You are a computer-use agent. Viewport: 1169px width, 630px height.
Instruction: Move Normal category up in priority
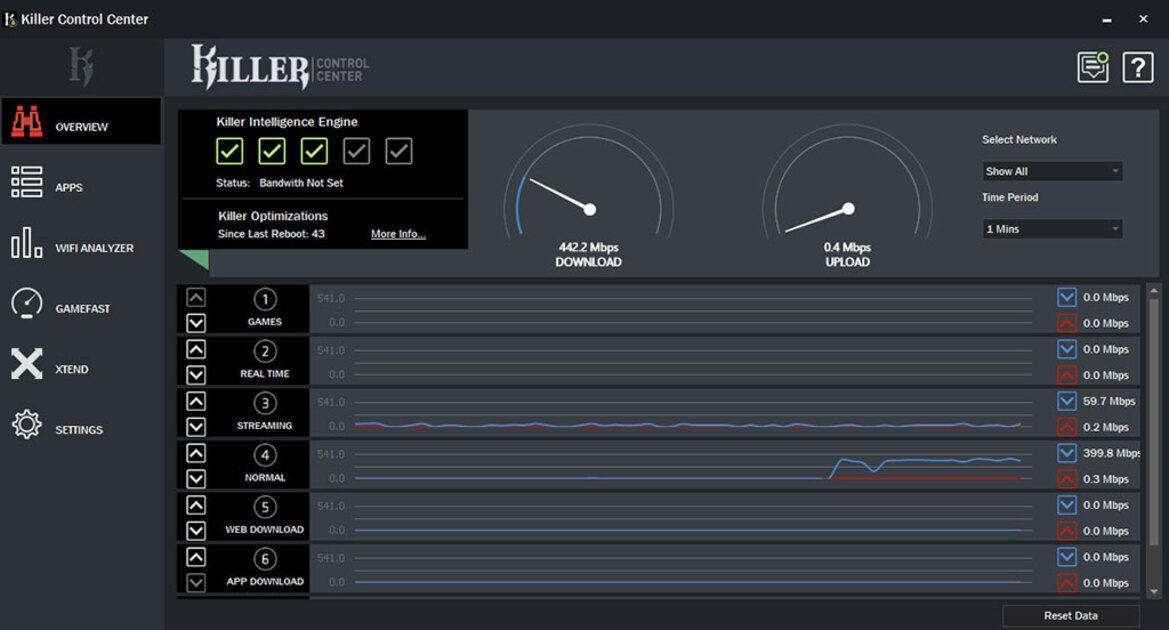tap(196, 453)
